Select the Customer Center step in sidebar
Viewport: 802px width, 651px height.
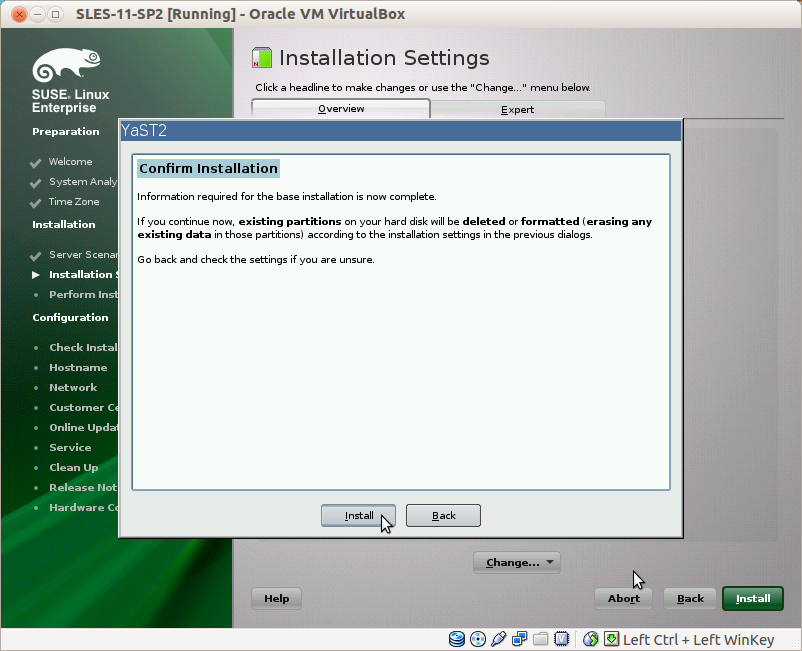point(83,408)
